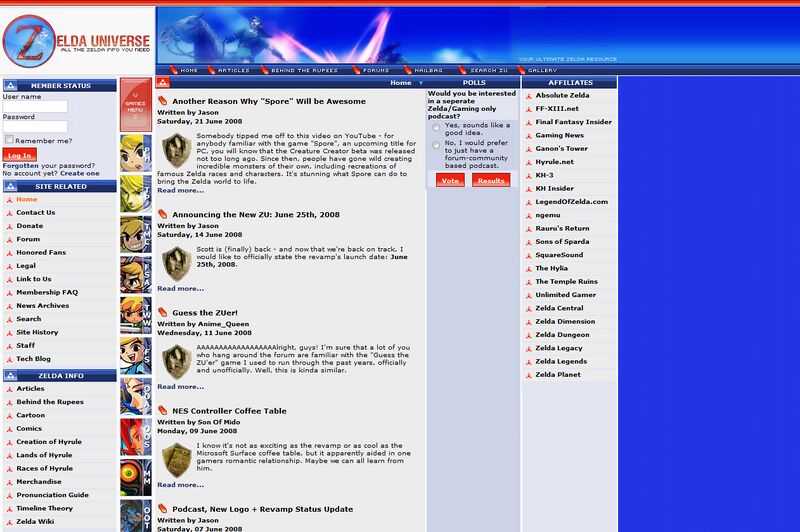Click the Majora's Mask game icon in sidebar
The image size is (800, 532).
pos(135,478)
